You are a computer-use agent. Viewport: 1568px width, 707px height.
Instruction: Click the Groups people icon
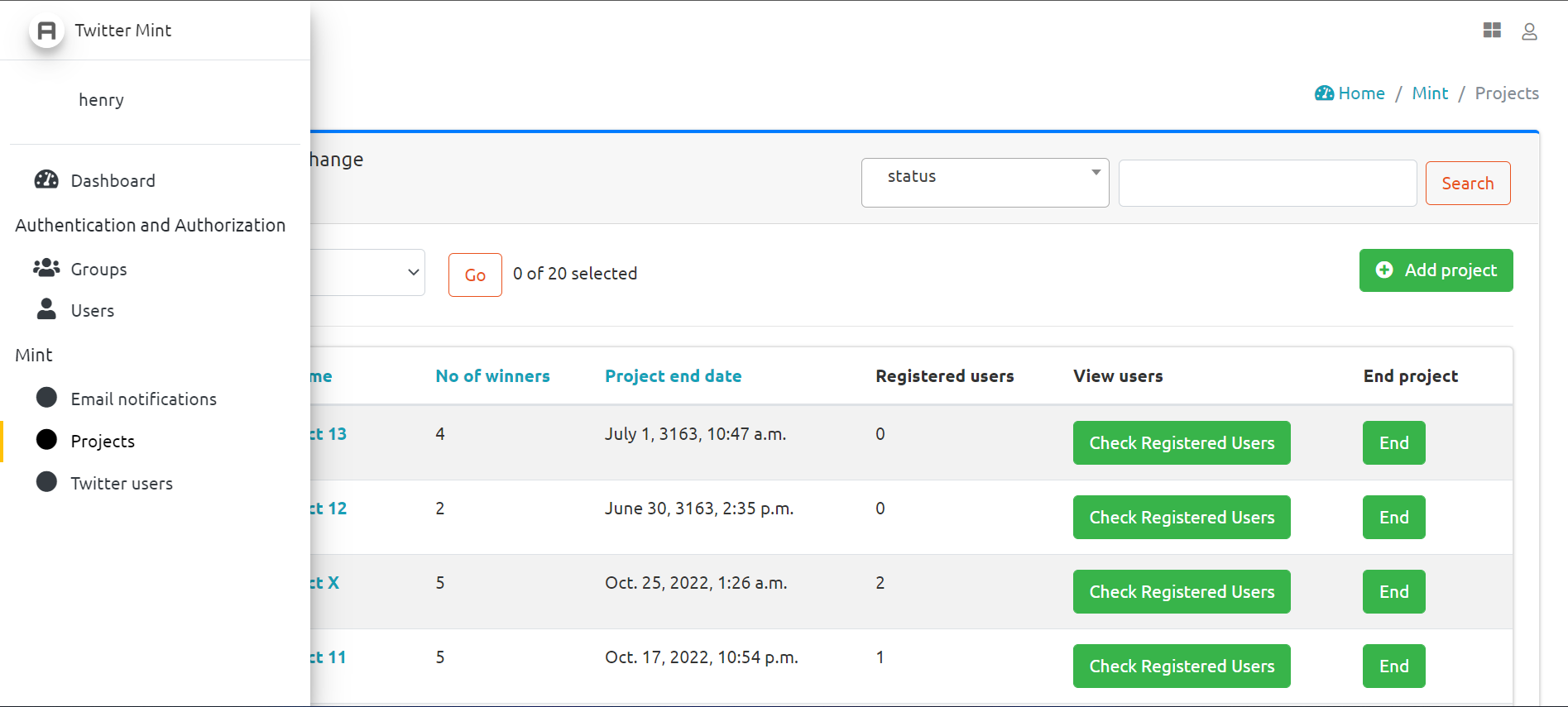coord(46,268)
